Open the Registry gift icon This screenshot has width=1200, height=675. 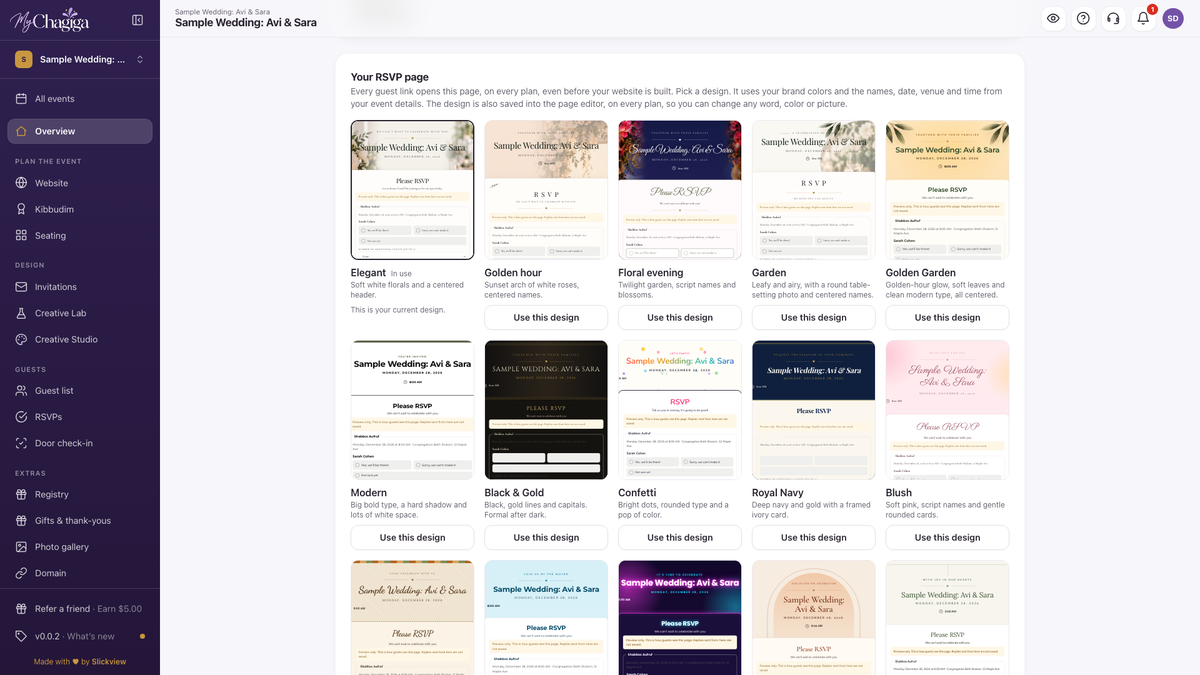(22, 494)
